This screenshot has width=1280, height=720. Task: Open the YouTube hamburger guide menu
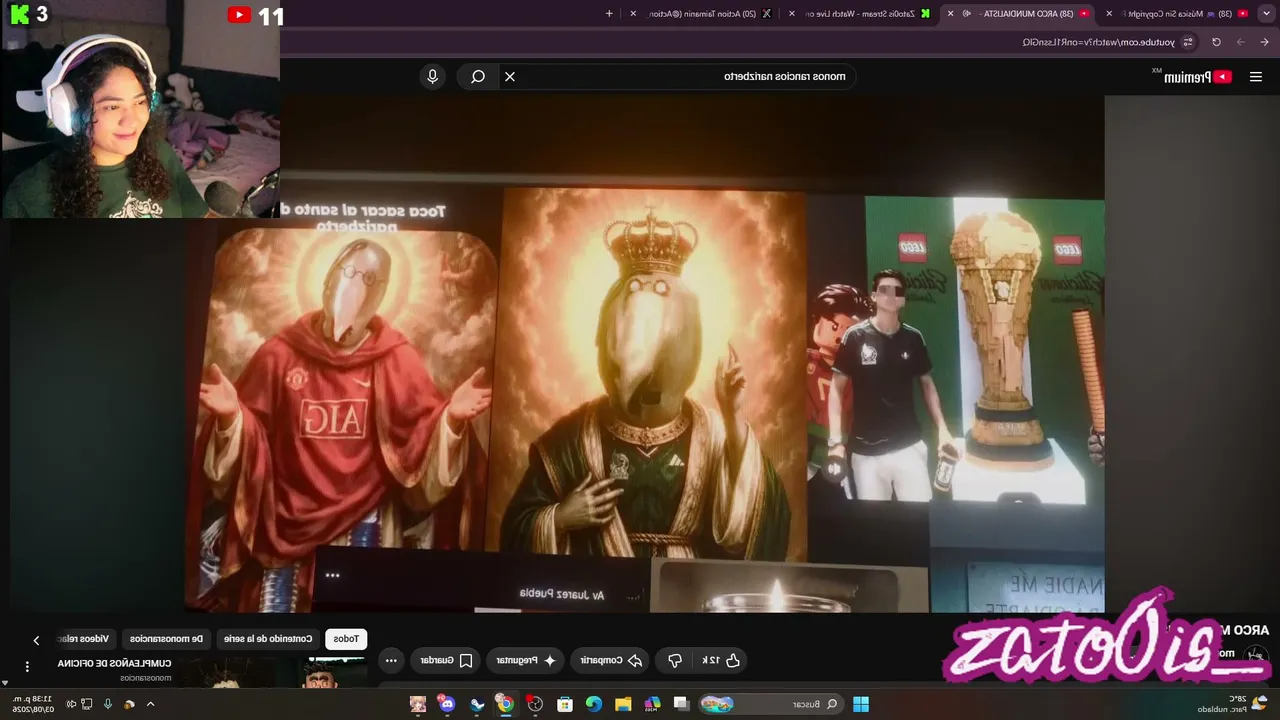point(1255,77)
